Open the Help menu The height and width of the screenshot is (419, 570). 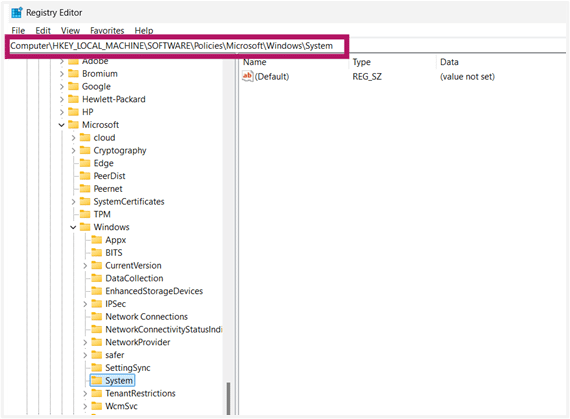pos(144,31)
